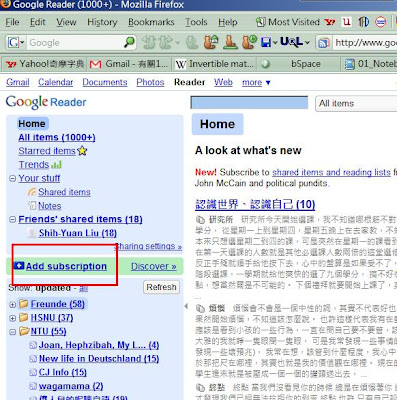
Task: Open the Web link
Action: pyautogui.click(x=223, y=82)
